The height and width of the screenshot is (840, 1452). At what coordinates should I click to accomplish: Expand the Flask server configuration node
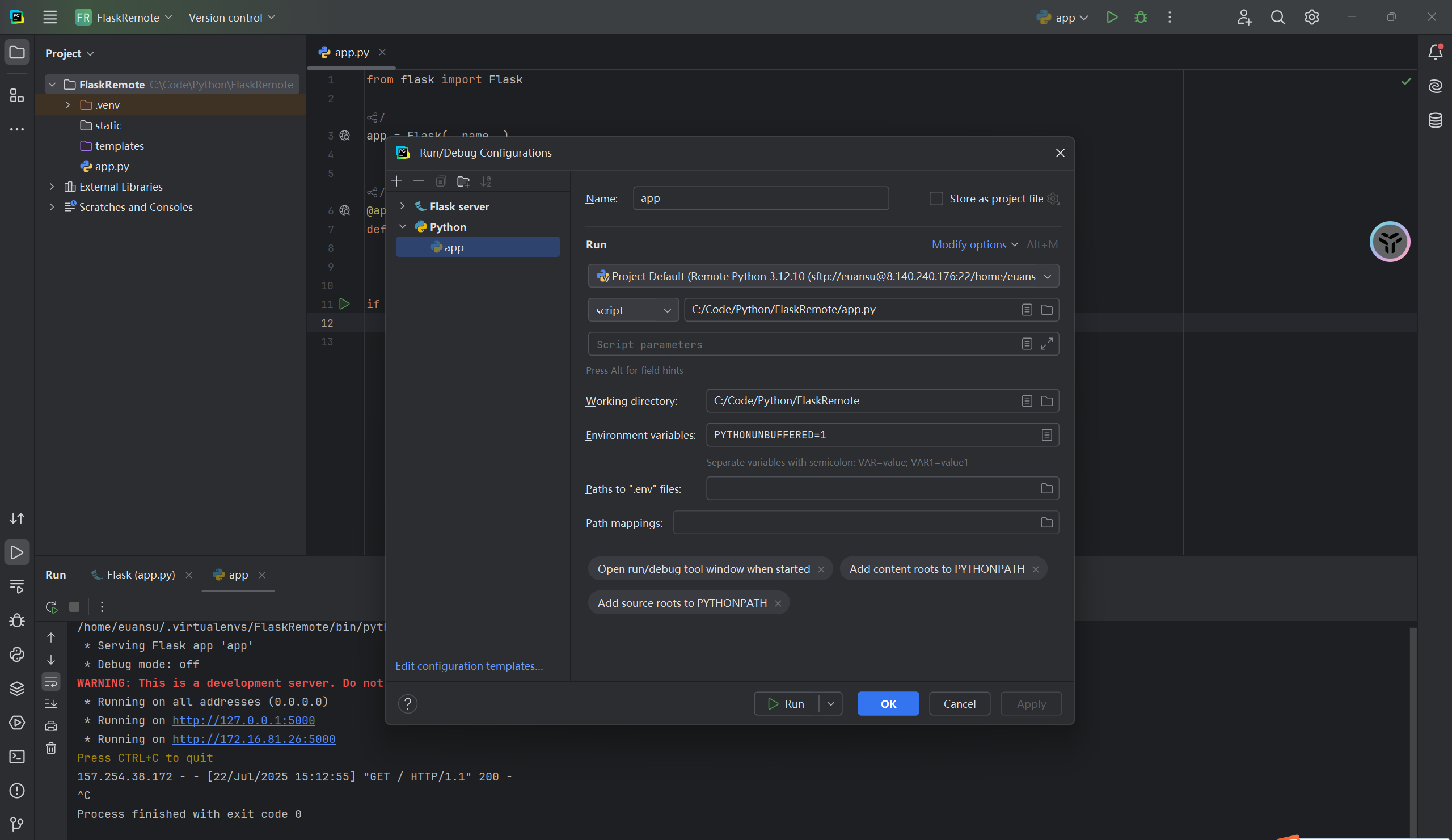(403, 206)
